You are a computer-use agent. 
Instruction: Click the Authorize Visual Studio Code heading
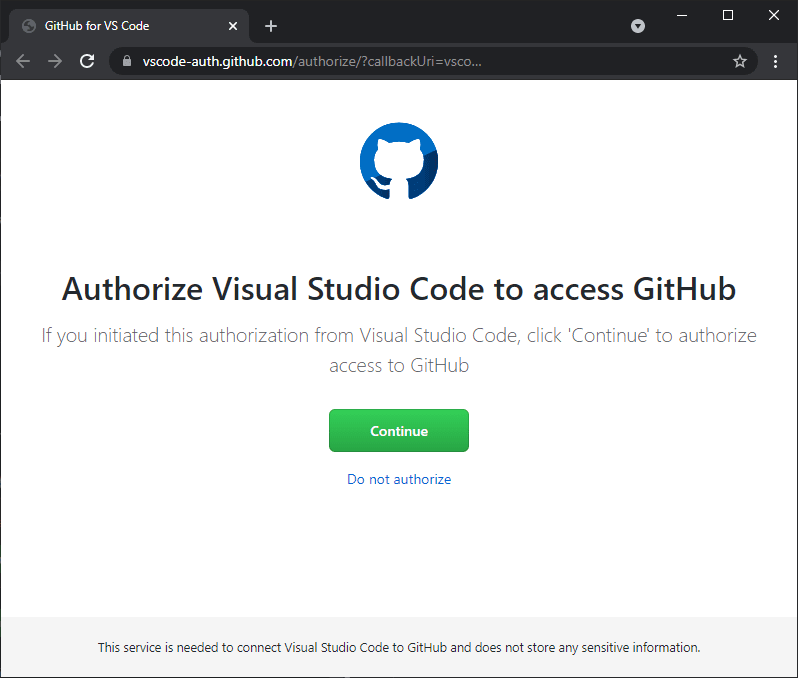coord(398,289)
